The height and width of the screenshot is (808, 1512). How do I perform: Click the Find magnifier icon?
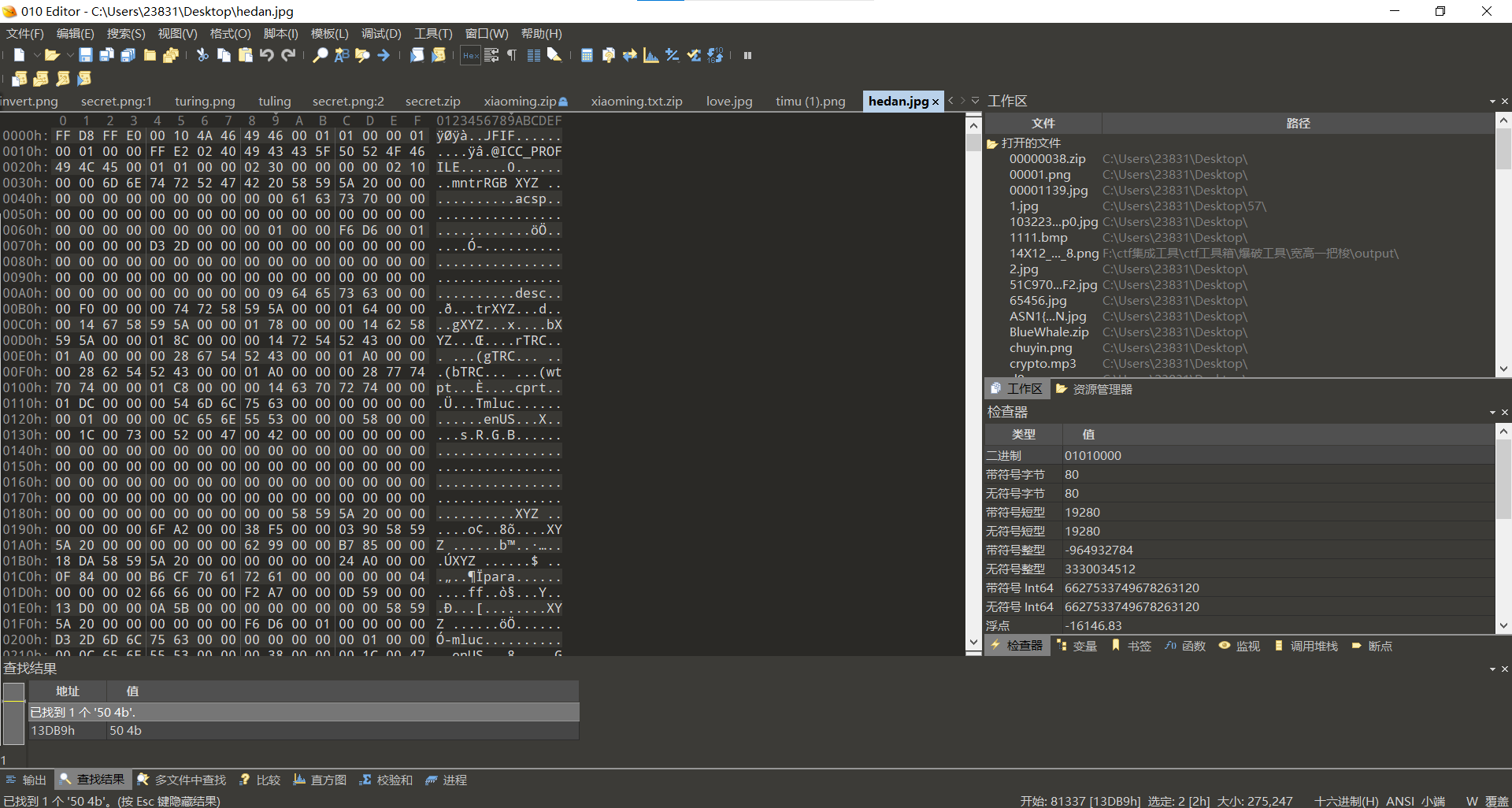pyautogui.click(x=321, y=55)
